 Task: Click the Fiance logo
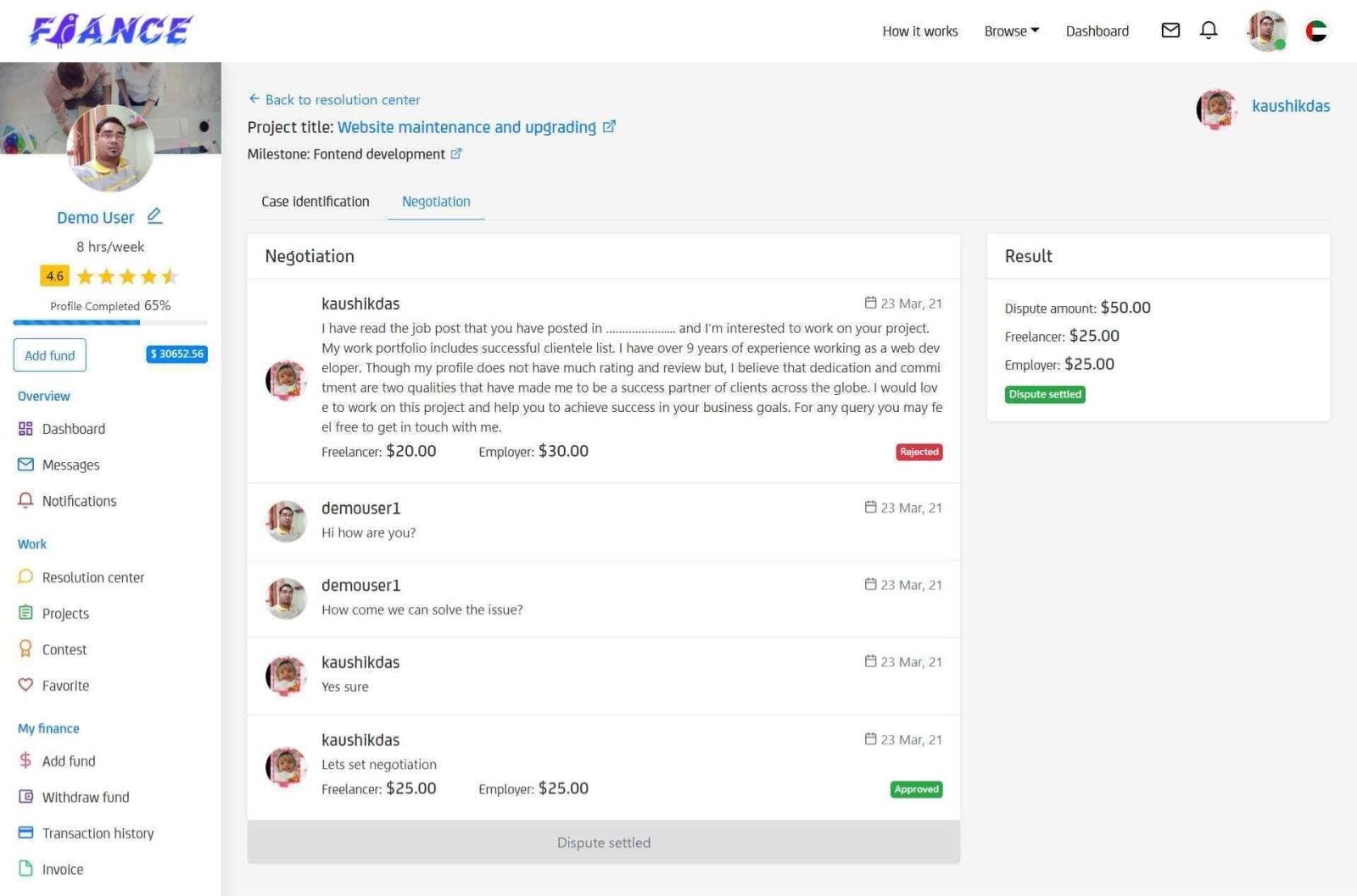[110, 31]
